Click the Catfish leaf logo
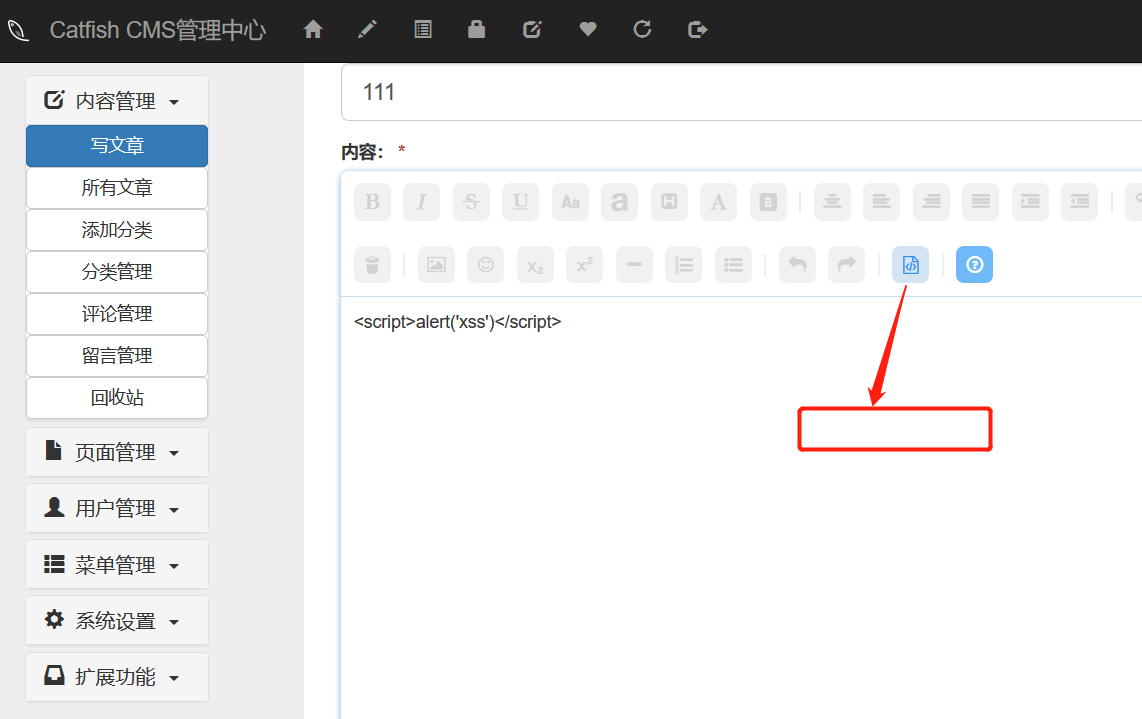Screen dimensions: 1142x719 point(18,31)
